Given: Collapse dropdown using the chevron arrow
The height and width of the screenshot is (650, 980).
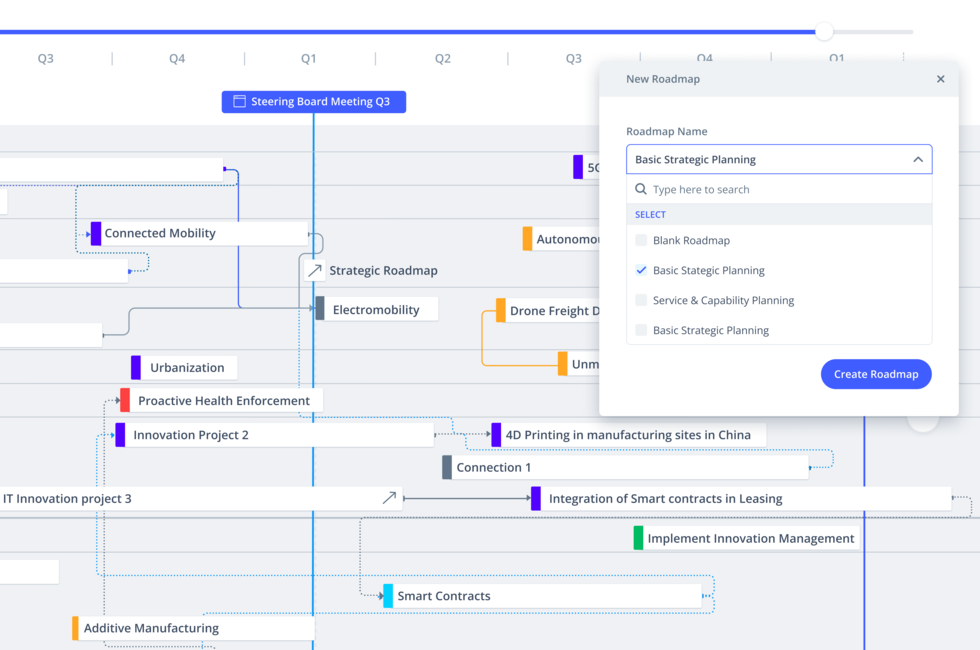Looking at the screenshot, I should pyautogui.click(x=918, y=159).
